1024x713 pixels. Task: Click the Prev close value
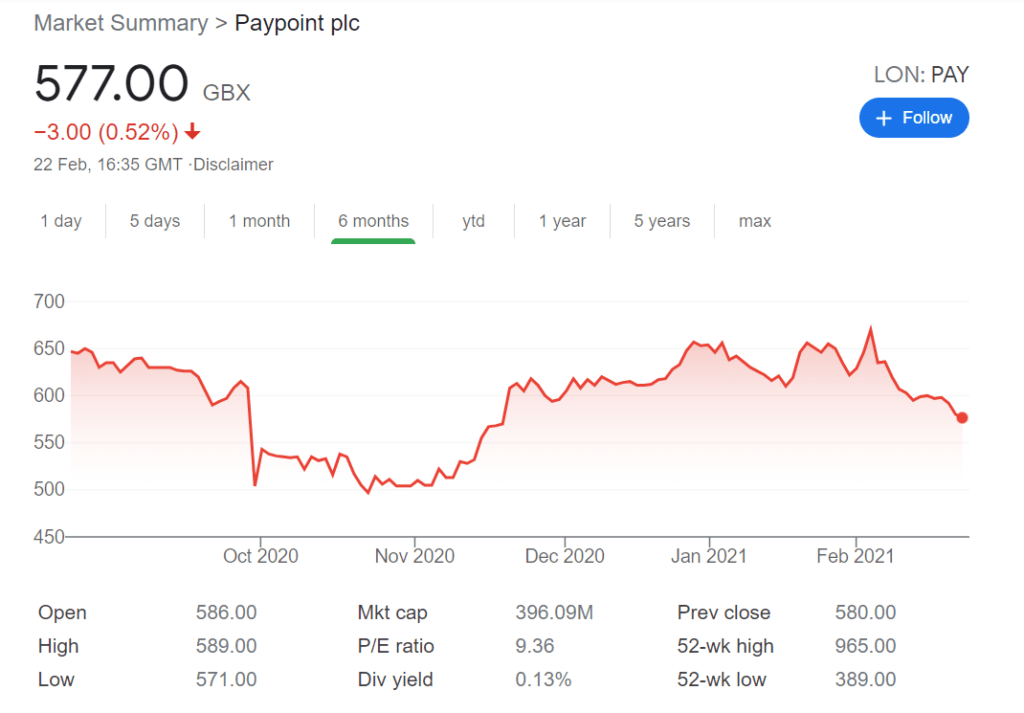866,612
